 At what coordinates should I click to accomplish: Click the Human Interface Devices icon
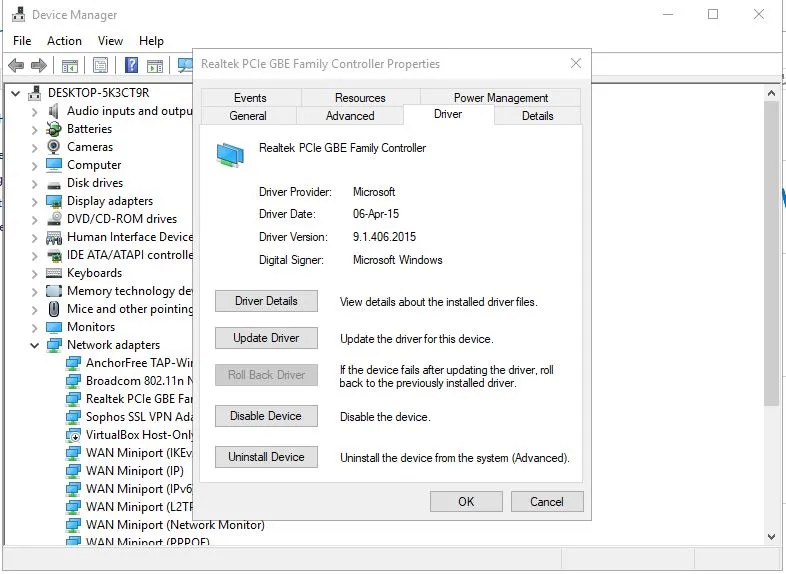tap(54, 237)
